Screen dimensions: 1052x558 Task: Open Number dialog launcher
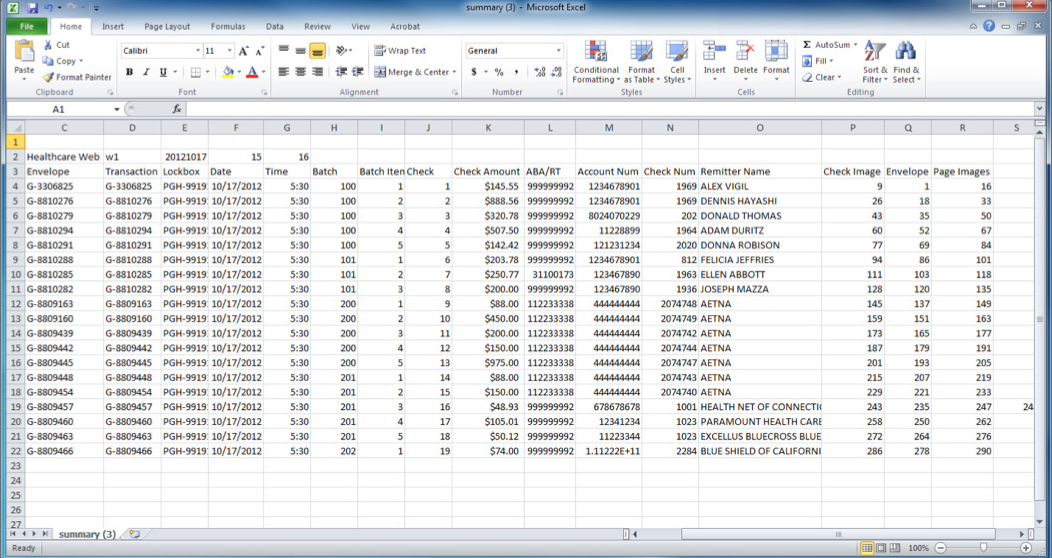coord(560,93)
